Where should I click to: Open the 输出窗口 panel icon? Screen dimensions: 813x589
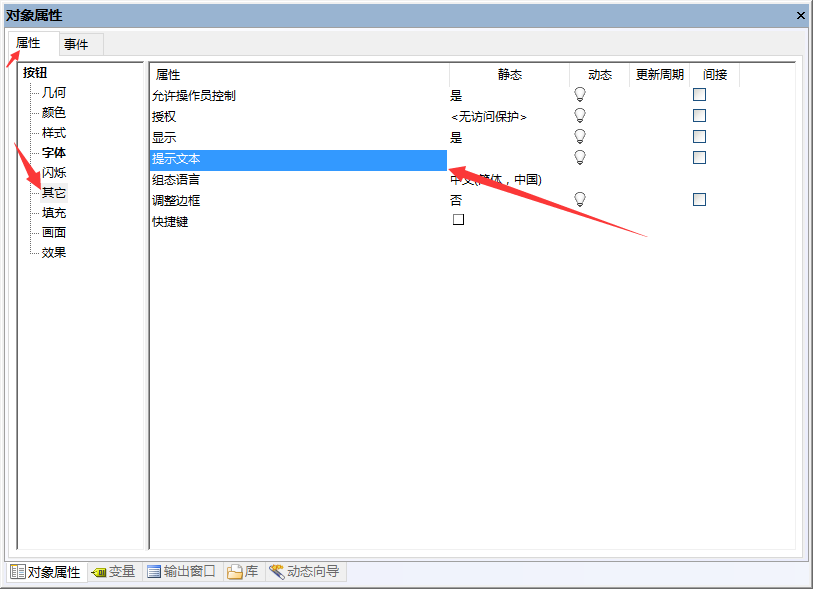[x=154, y=572]
